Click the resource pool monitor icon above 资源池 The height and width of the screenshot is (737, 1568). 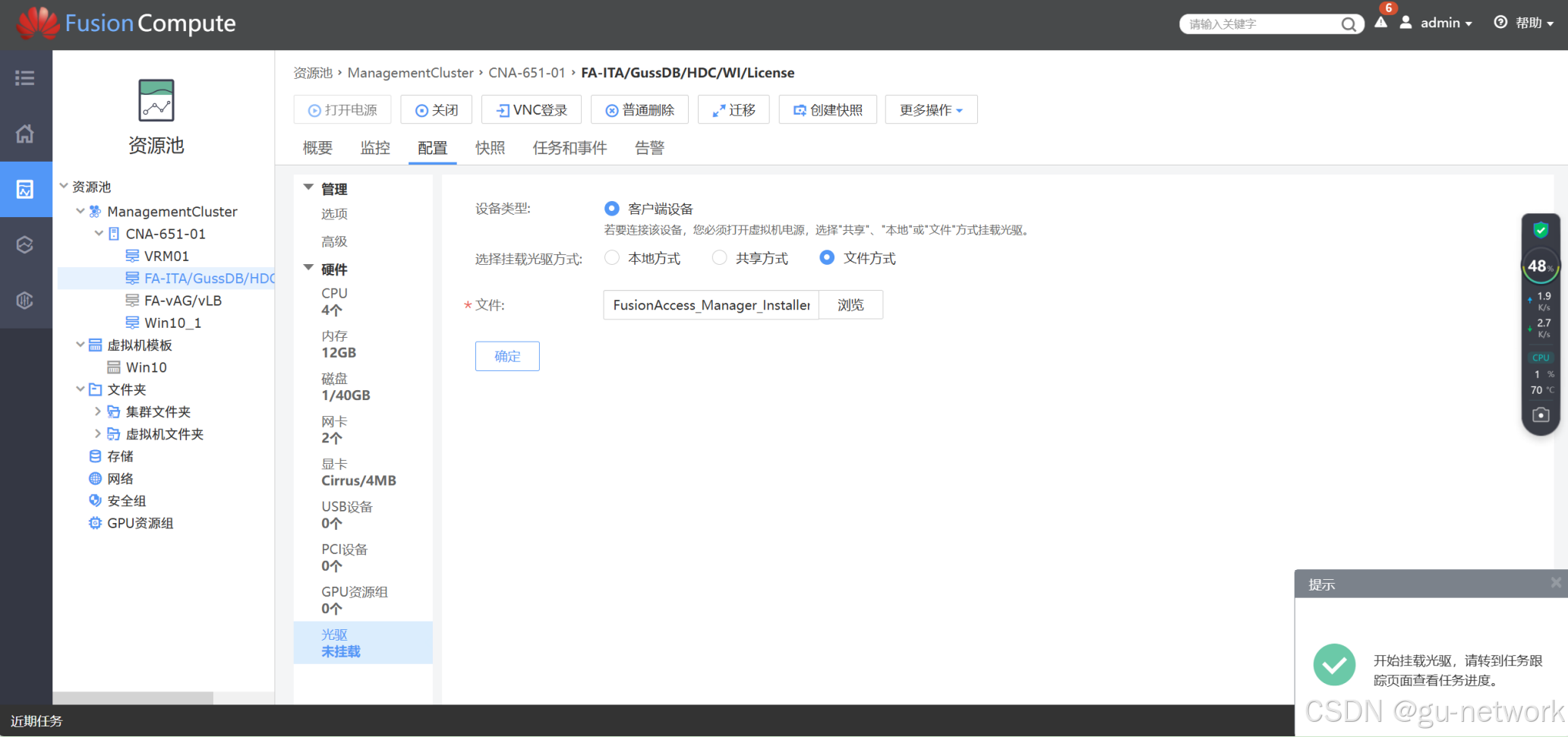tap(156, 100)
